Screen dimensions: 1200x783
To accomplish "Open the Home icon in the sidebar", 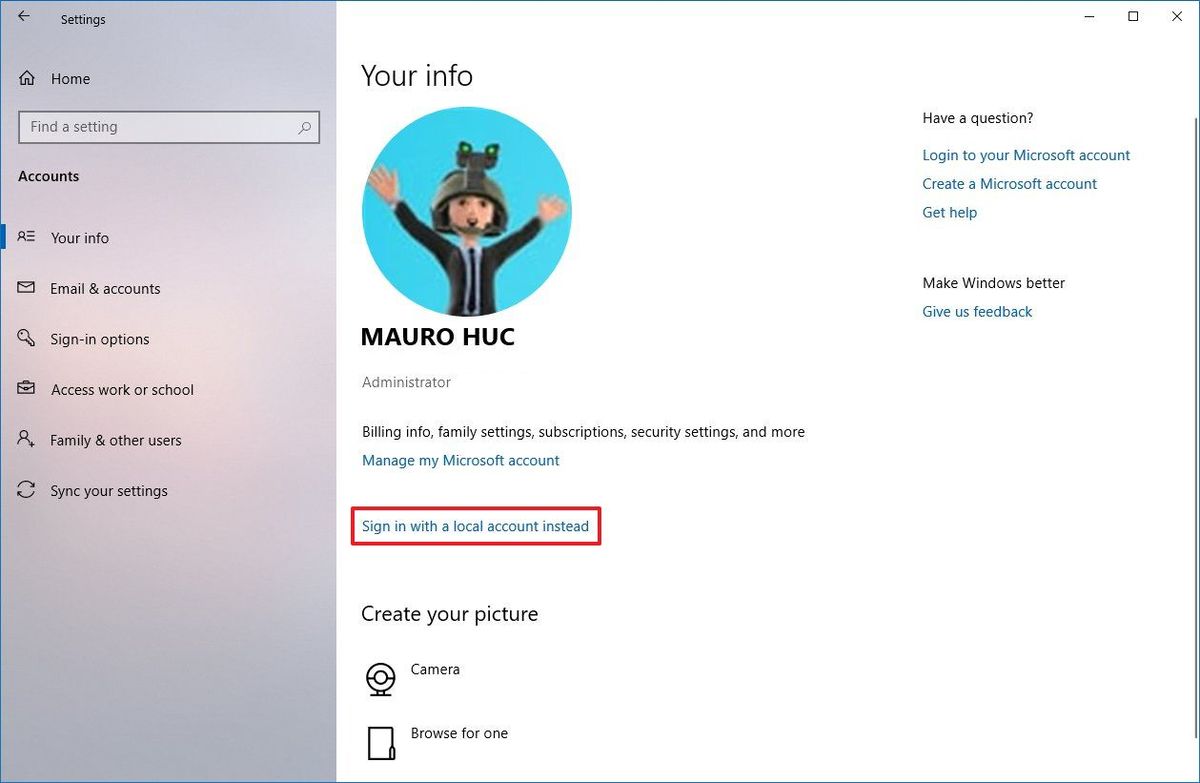I will pos(25,78).
